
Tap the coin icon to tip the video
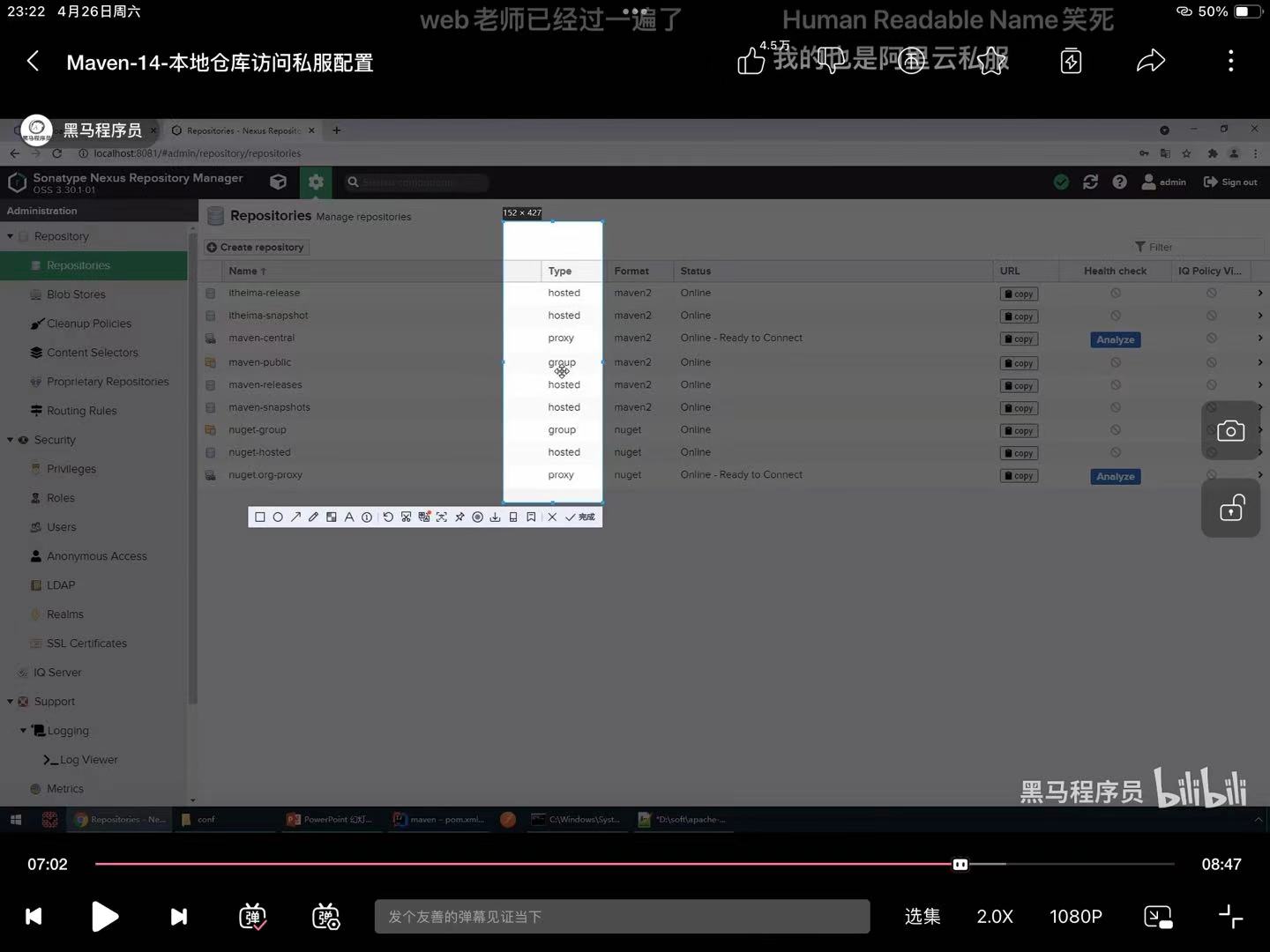911,61
